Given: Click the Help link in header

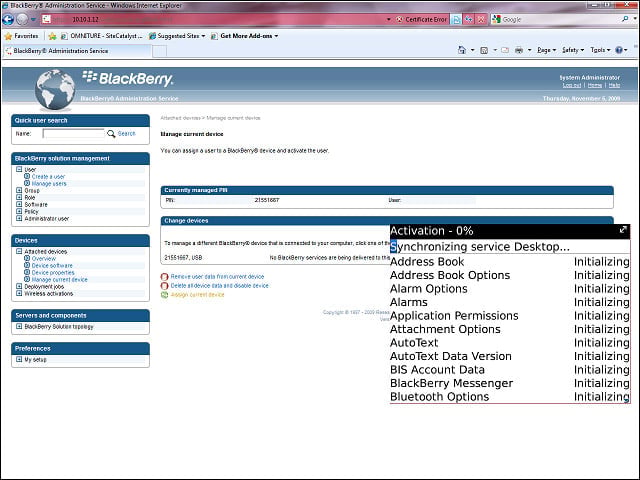Looking at the screenshot, I should coord(614,85).
